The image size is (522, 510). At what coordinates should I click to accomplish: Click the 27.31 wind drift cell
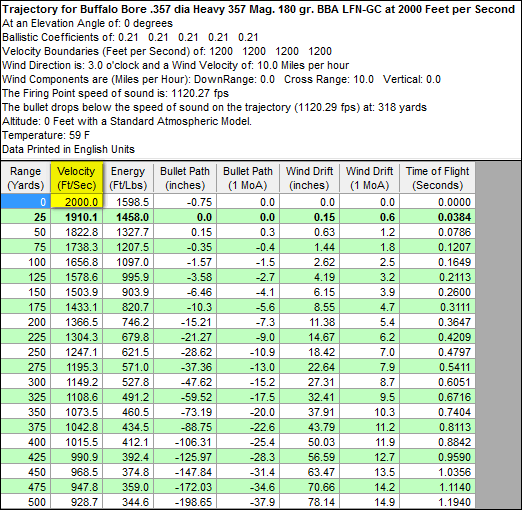pos(309,382)
